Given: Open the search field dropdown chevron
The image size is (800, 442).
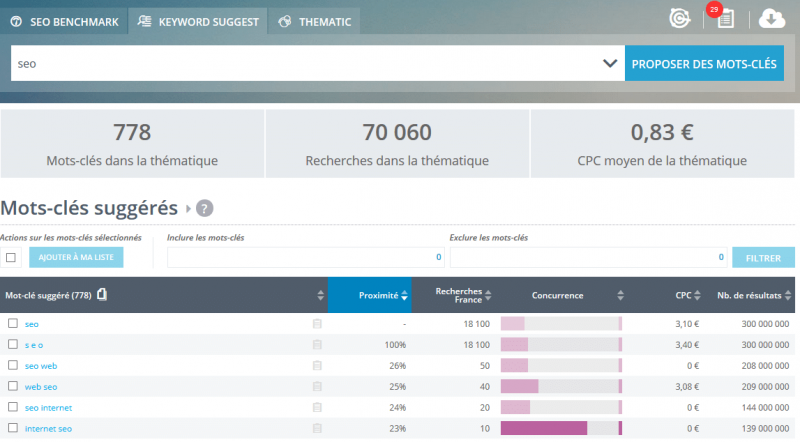Looking at the screenshot, I should click(x=611, y=64).
